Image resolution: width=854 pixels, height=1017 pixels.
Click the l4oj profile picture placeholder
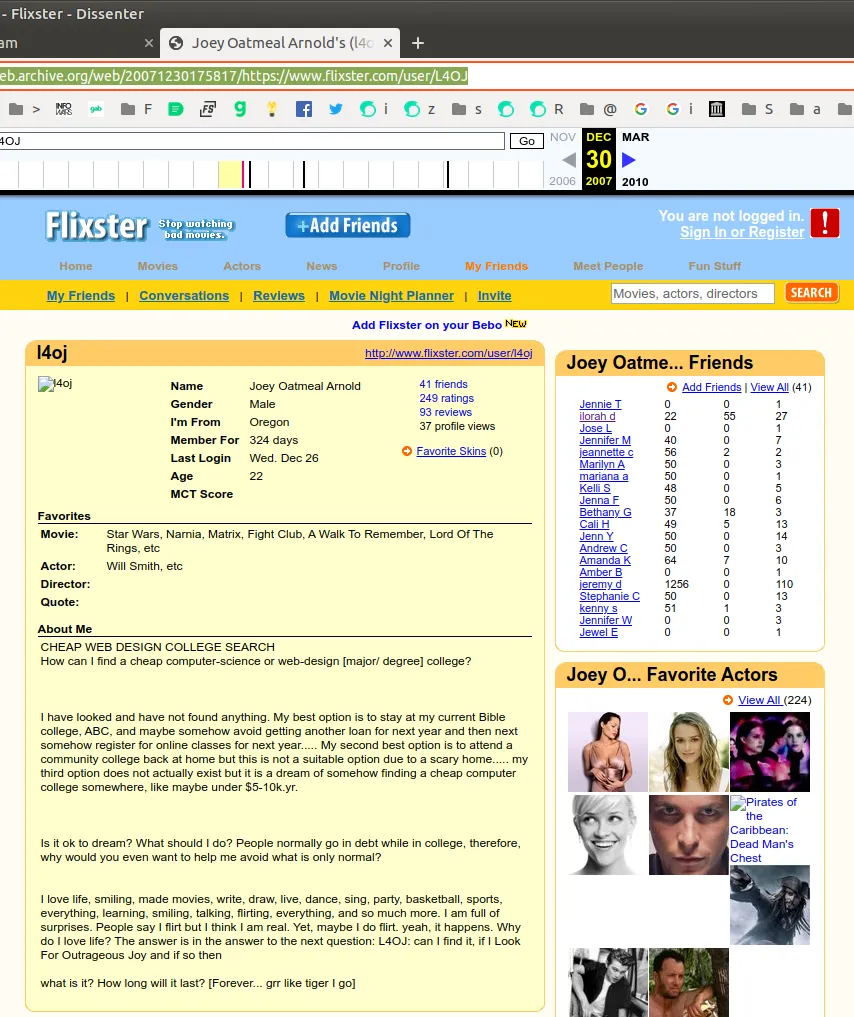pos(55,384)
